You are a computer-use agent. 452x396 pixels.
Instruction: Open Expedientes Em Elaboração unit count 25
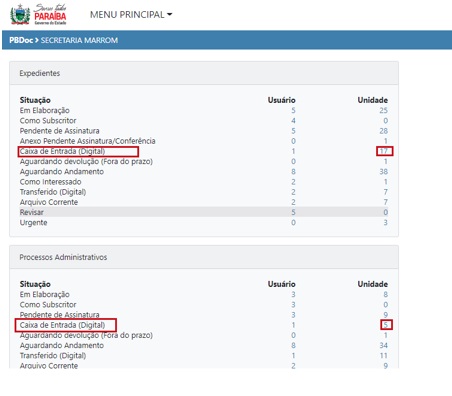pos(383,110)
